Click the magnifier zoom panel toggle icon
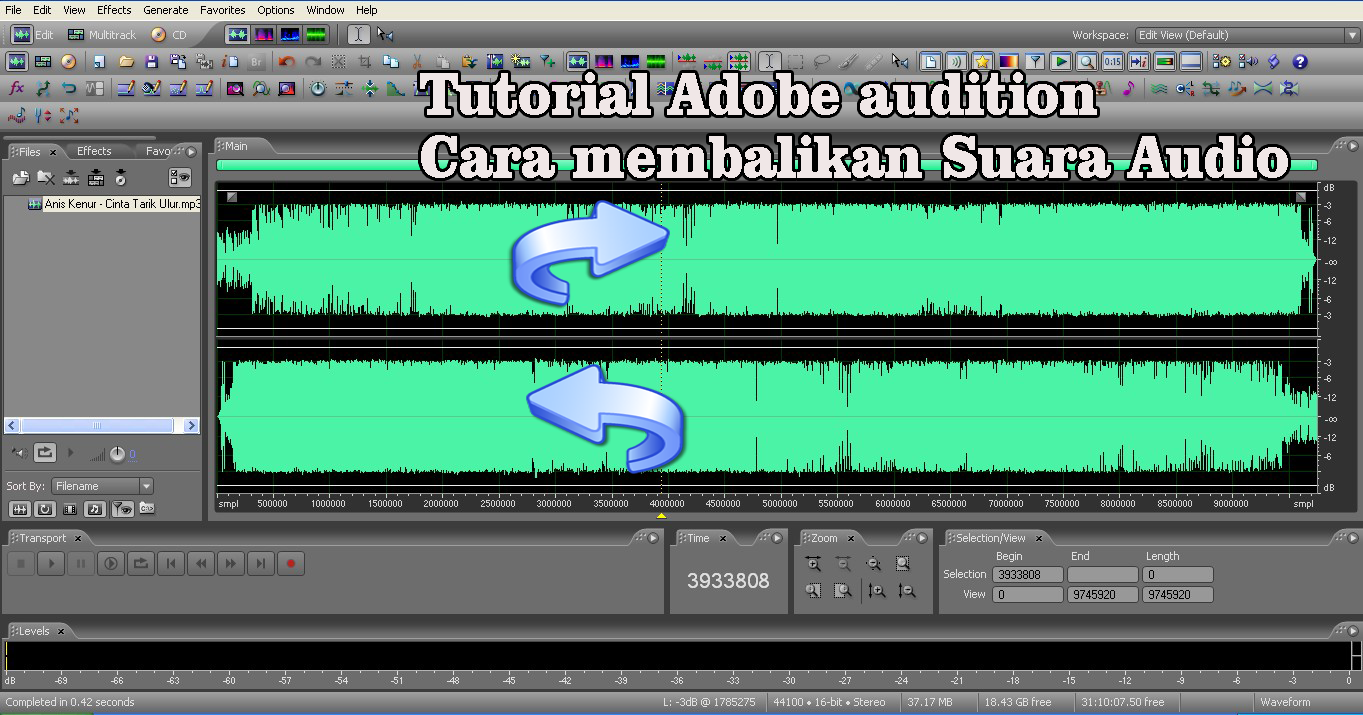This screenshot has width=1363, height=715. [1087, 62]
